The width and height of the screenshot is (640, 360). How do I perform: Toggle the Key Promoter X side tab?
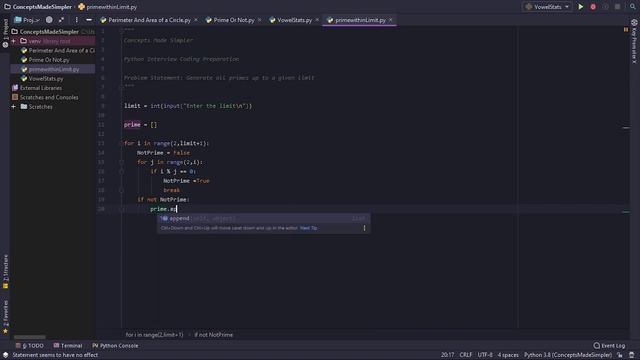coord(634,42)
